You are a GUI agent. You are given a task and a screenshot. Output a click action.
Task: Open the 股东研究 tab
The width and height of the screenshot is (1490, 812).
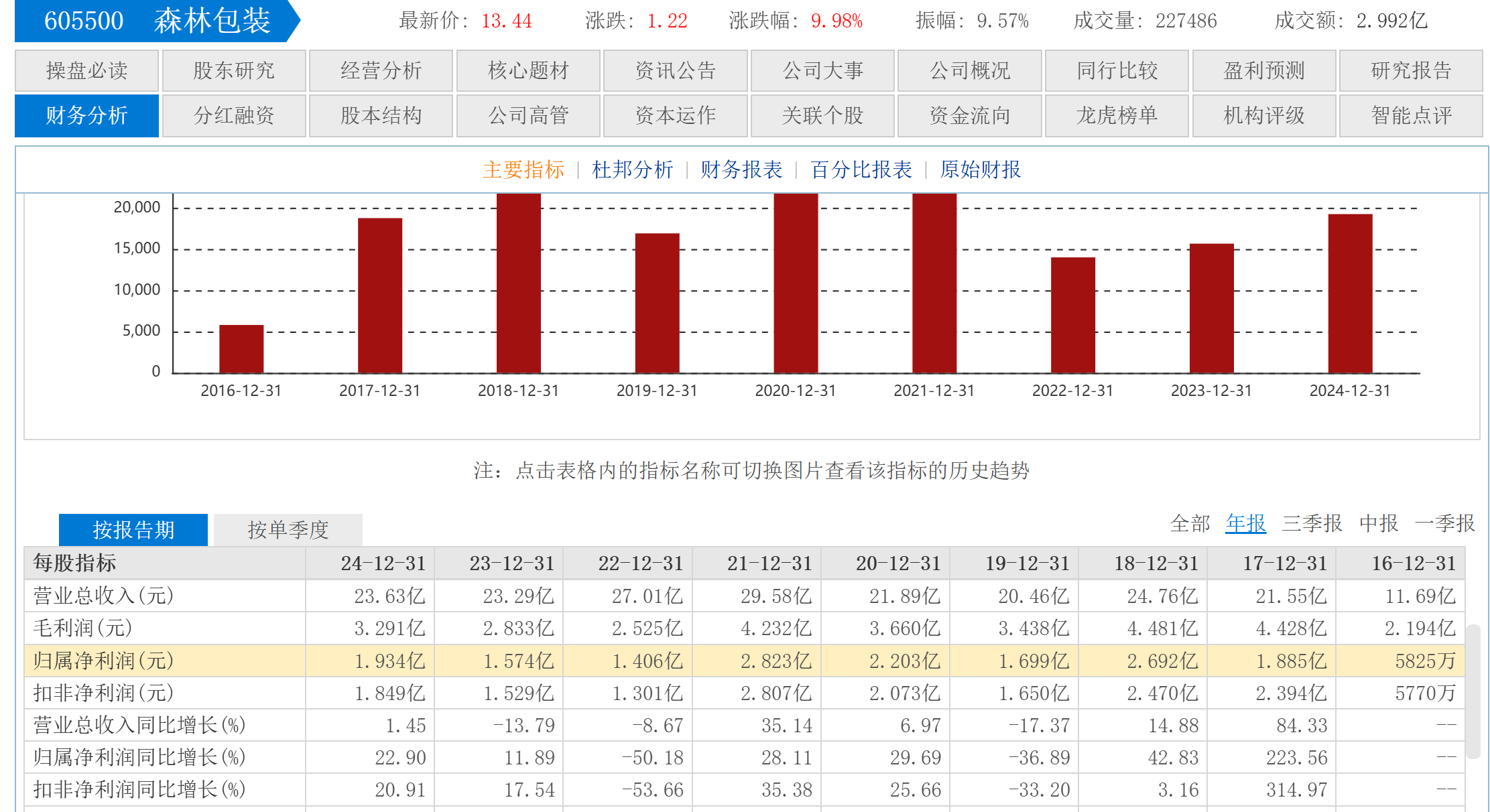(234, 70)
